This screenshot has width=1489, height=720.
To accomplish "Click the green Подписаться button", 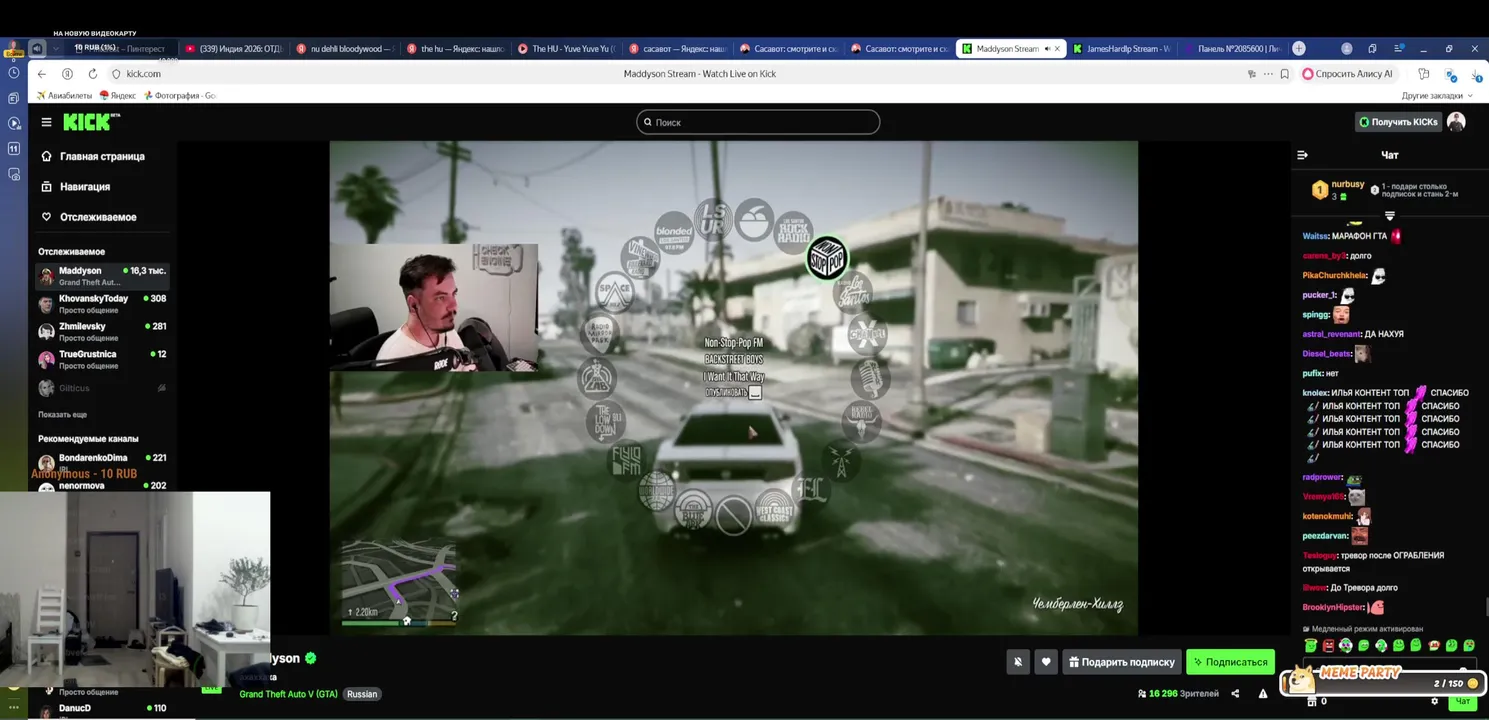I will 1230,662.
